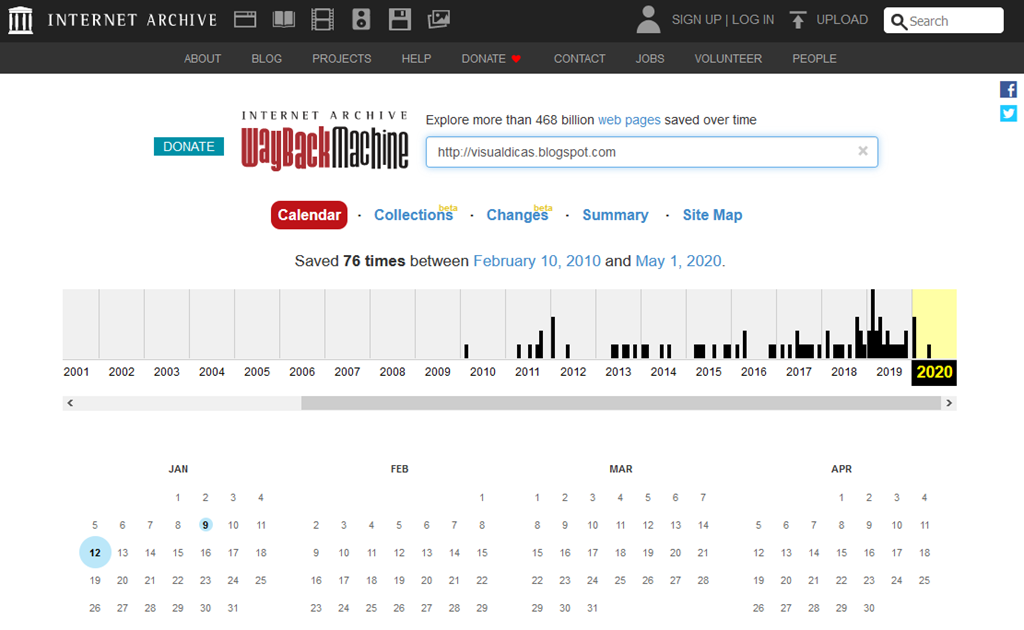Open the HELP menu item

[416, 59]
